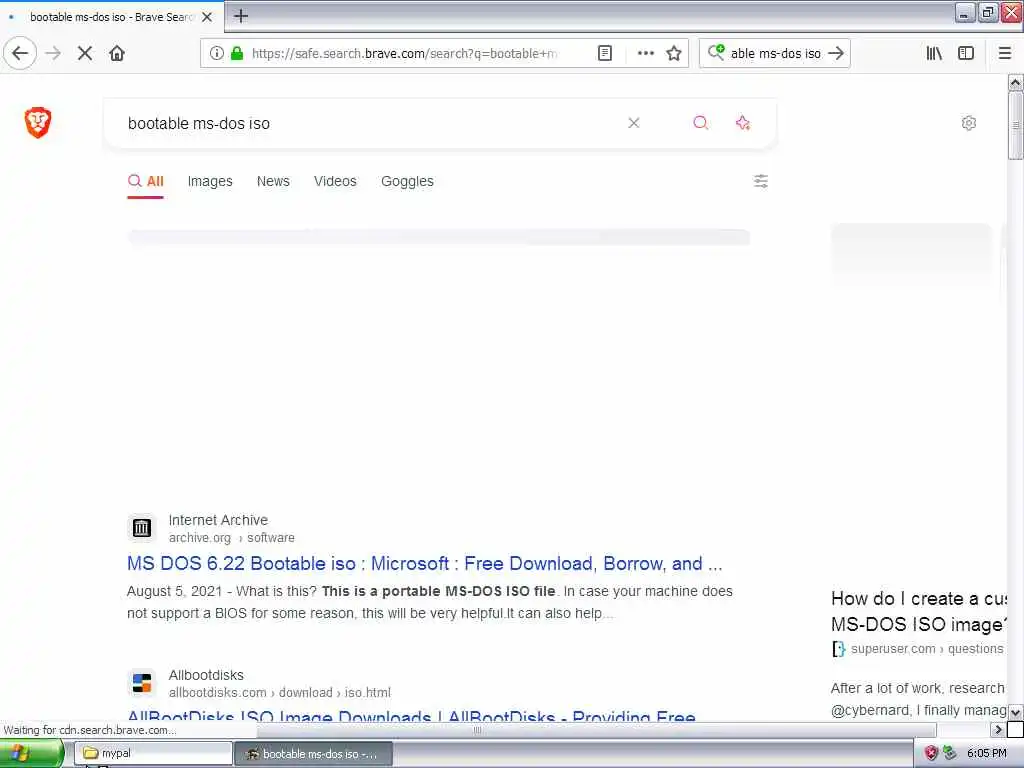This screenshot has height=768, width=1024.
Task: Click the tray security shield icon
Action: click(931, 753)
